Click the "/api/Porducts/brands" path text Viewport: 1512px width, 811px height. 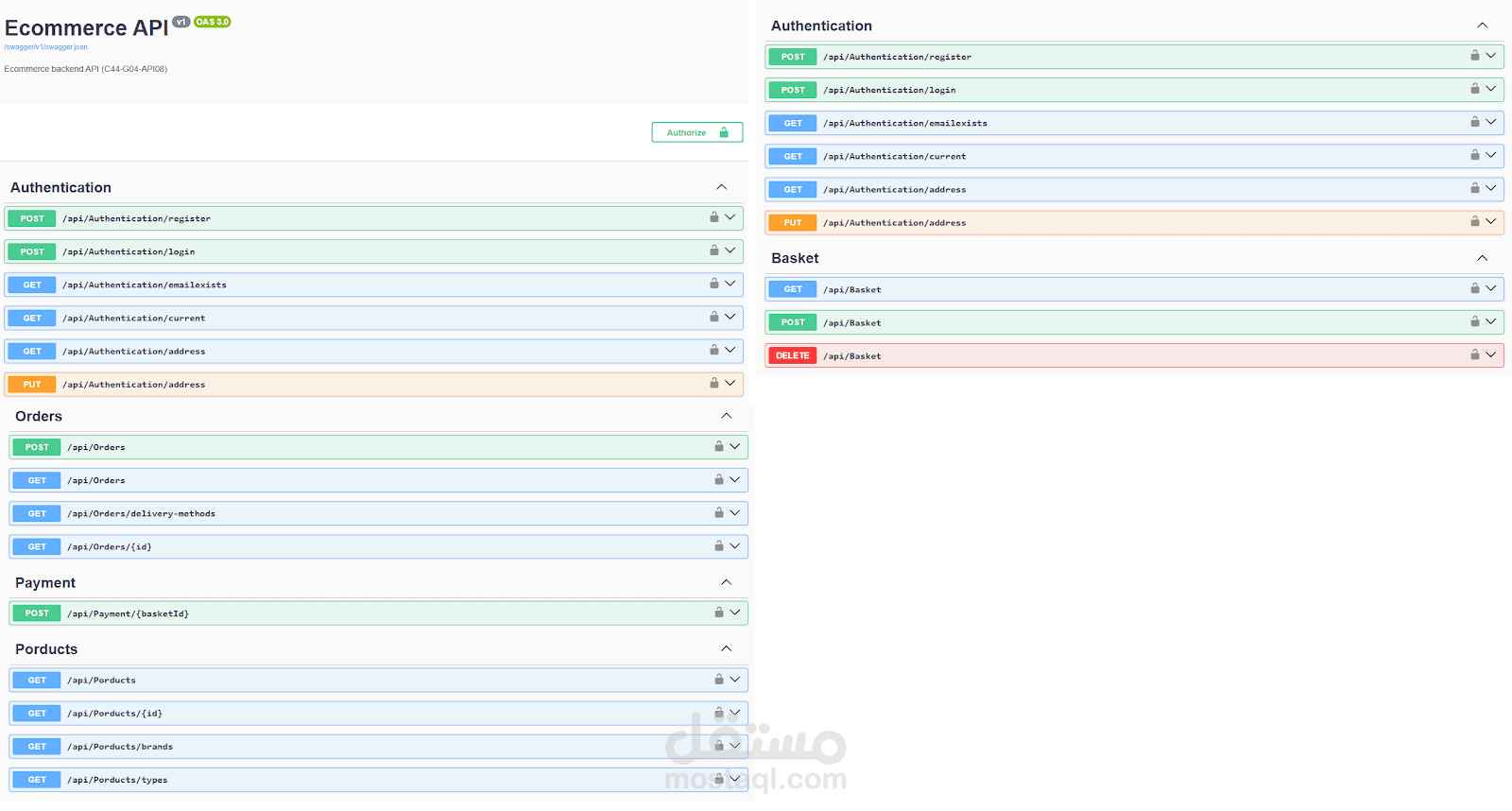tap(120, 747)
